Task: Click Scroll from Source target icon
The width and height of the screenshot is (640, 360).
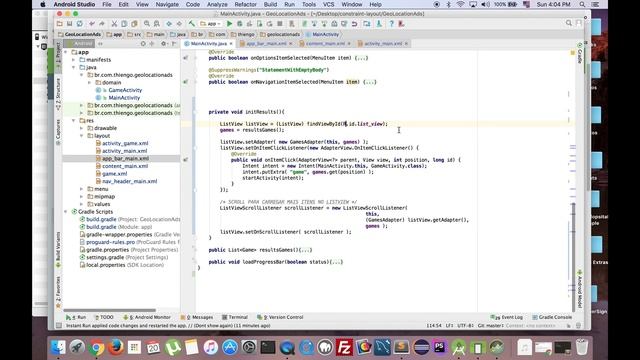Action: pyautogui.click(x=143, y=43)
